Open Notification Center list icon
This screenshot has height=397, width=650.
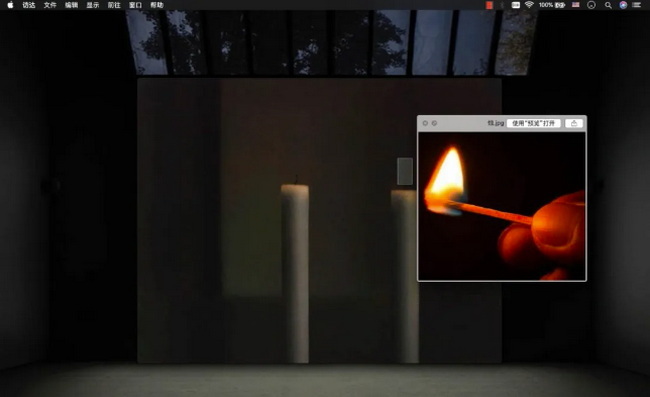(x=637, y=5)
